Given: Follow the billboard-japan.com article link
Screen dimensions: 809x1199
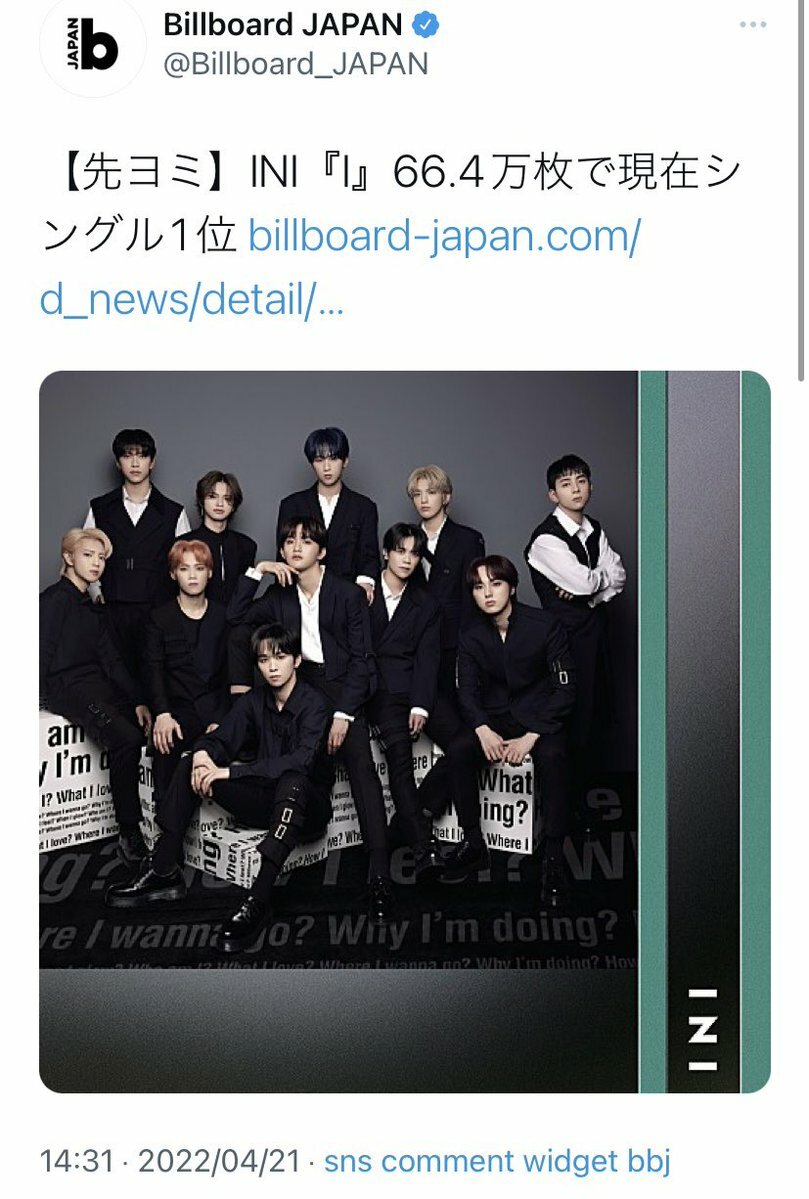Looking at the screenshot, I should click(443, 236).
